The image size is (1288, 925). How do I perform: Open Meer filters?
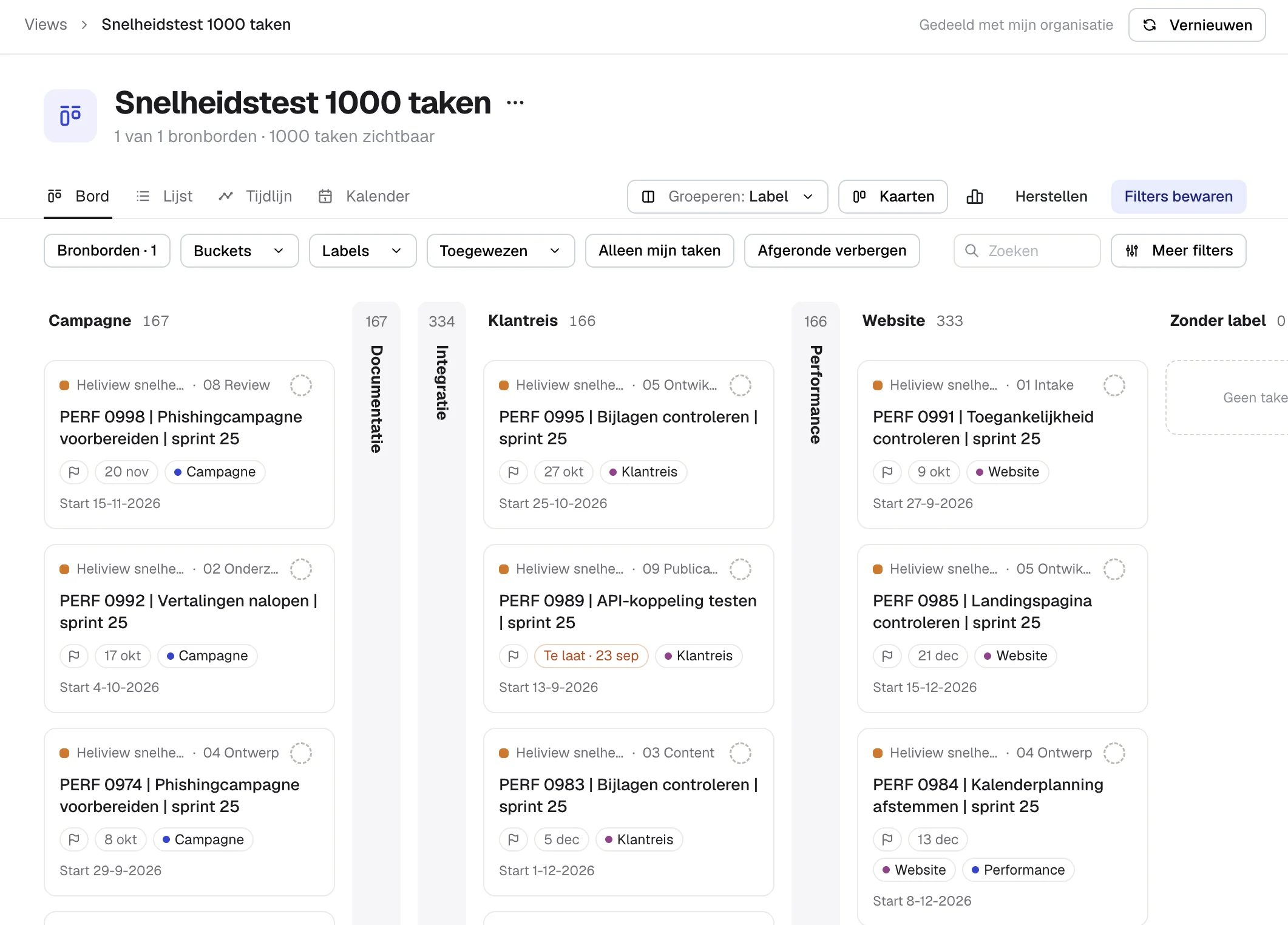1179,251
